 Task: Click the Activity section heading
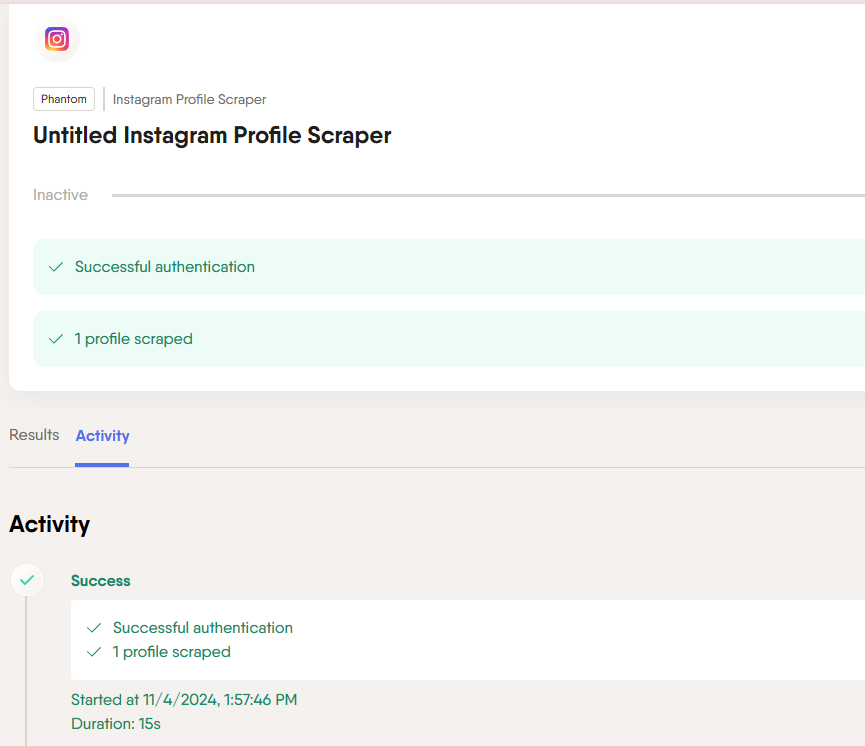coord(50,524)
